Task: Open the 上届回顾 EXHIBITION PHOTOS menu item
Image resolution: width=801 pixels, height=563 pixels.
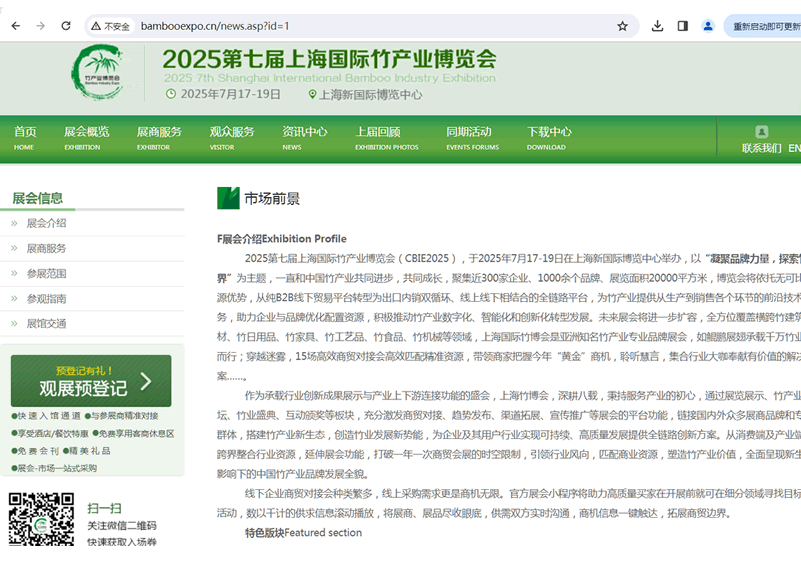Action: pos(387,138)
